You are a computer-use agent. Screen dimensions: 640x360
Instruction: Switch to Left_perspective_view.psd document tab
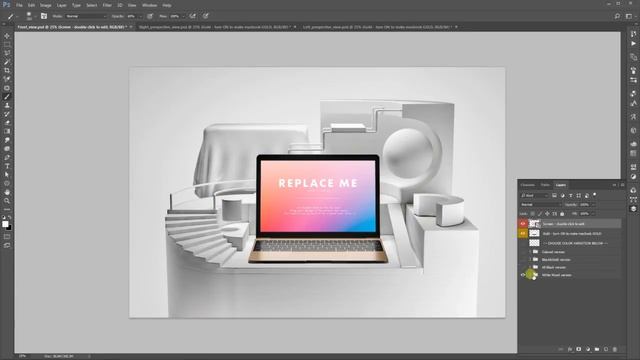(x=378, y=27)
